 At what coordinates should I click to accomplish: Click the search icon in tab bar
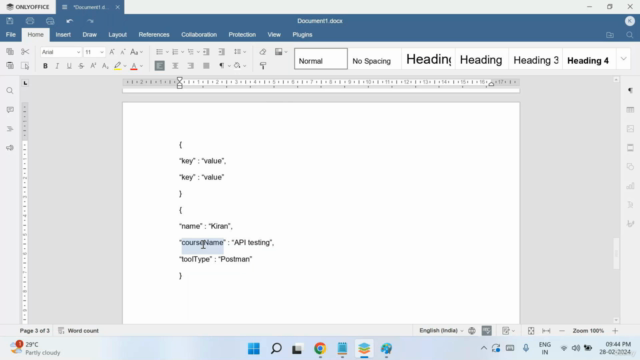(630, 35)
